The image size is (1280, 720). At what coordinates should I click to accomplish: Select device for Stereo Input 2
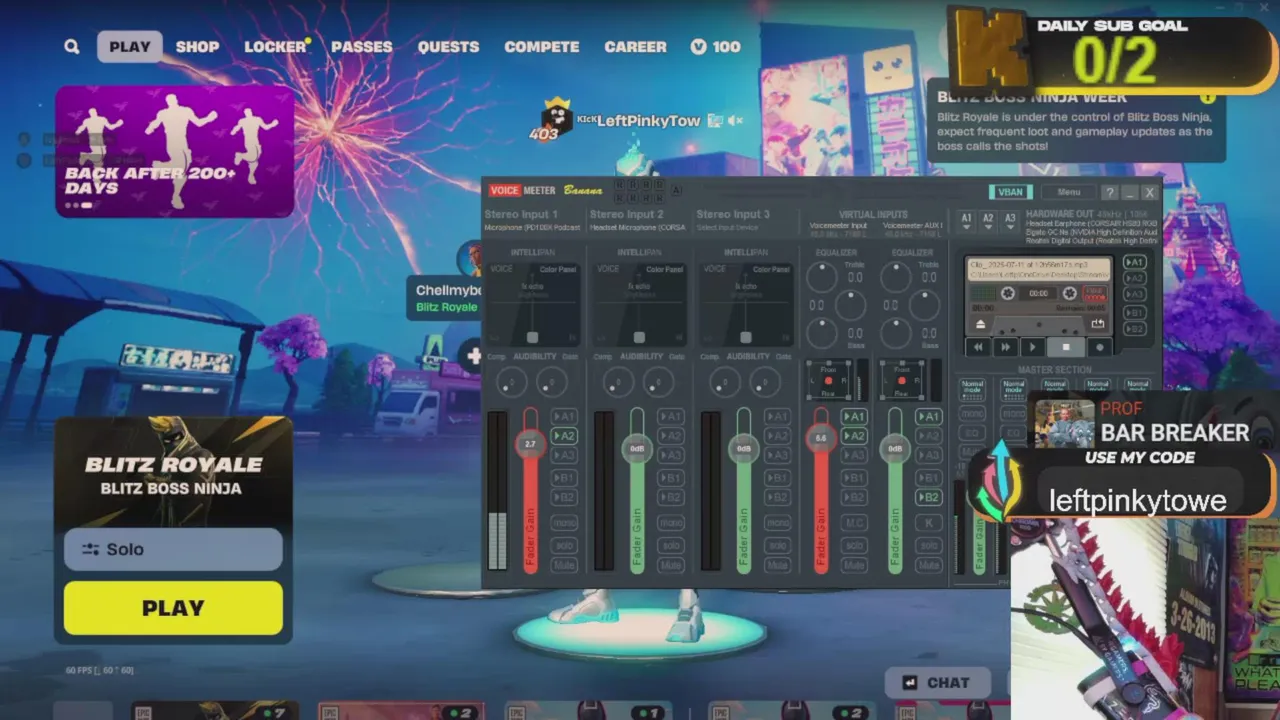tap(638, 227)
